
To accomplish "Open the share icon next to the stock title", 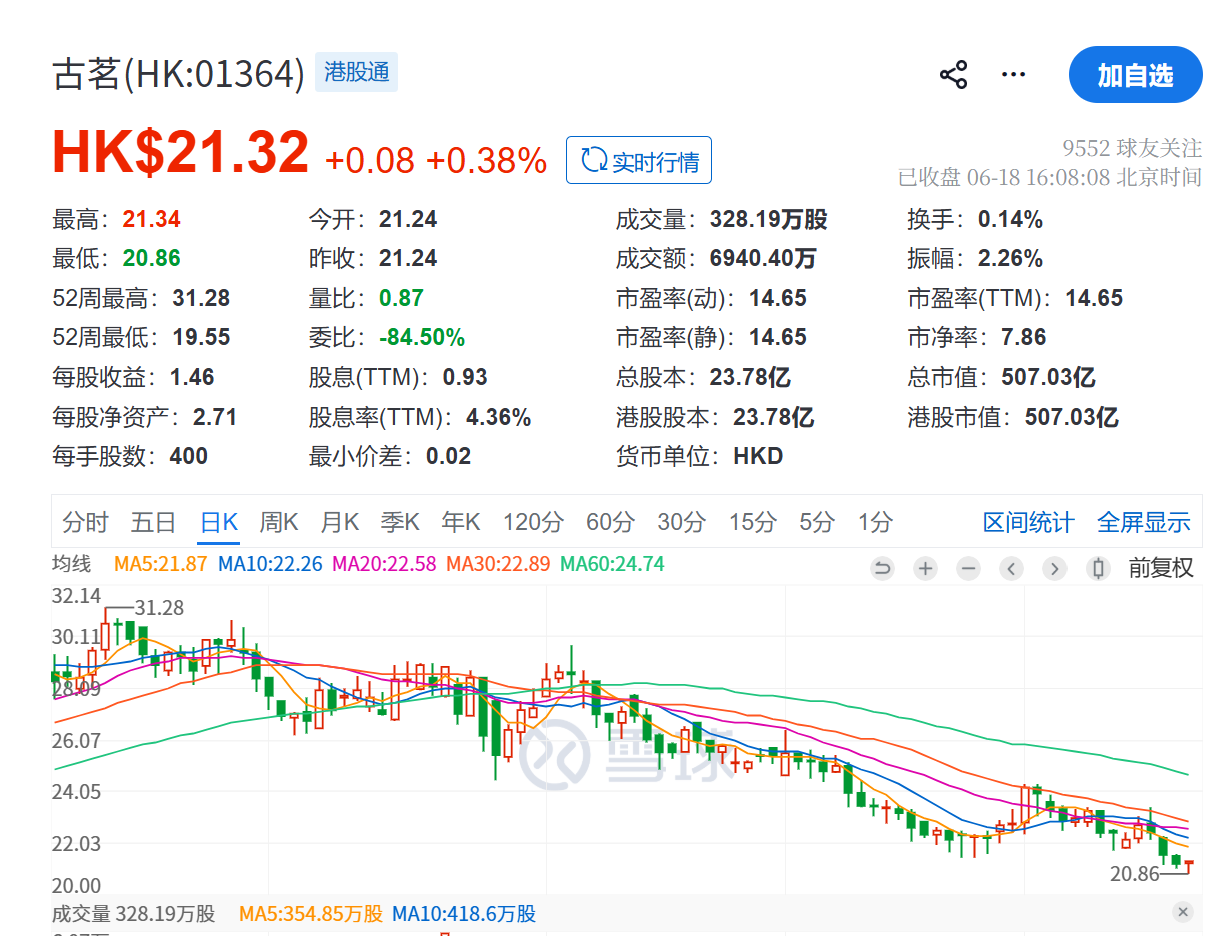I will click(x=953, y=75).
